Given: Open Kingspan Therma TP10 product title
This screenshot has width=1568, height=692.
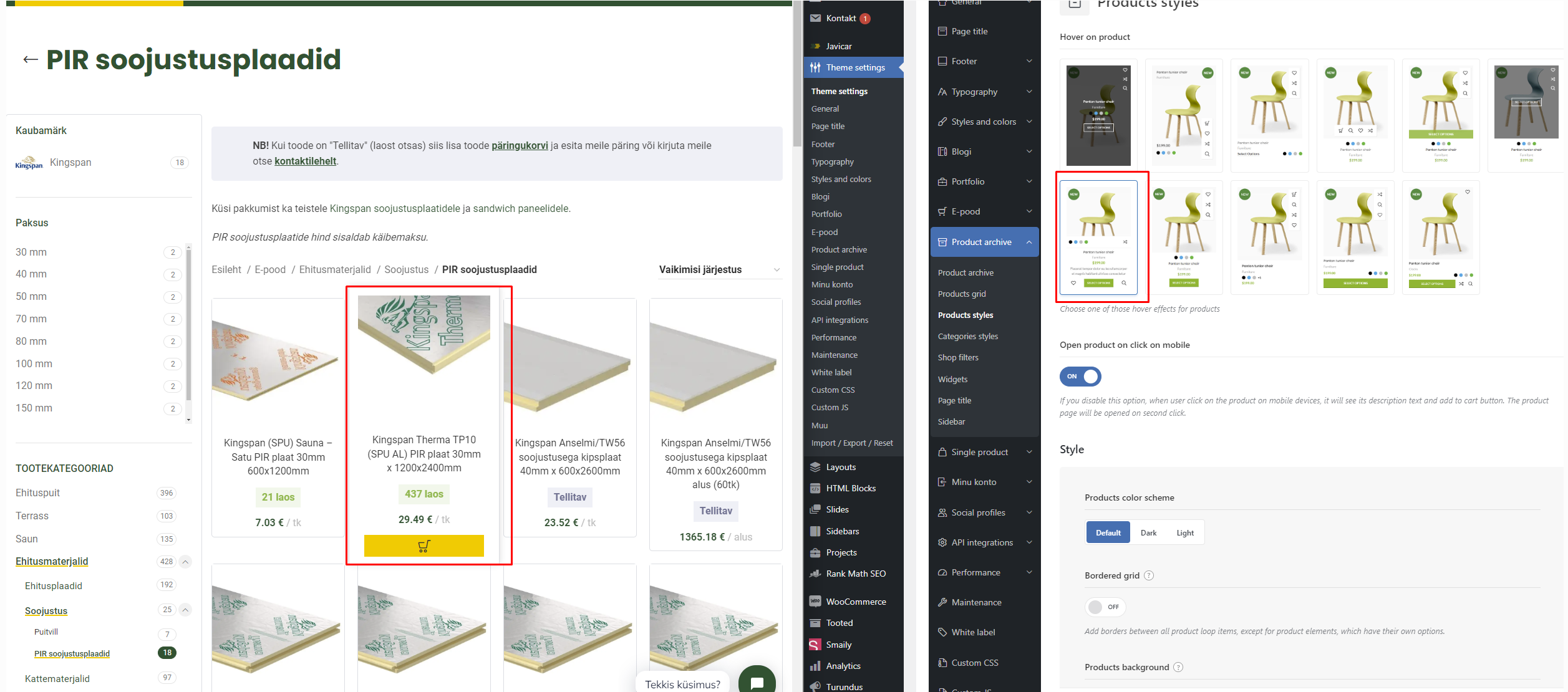Looking at the screenshot, I should [424, 454].
